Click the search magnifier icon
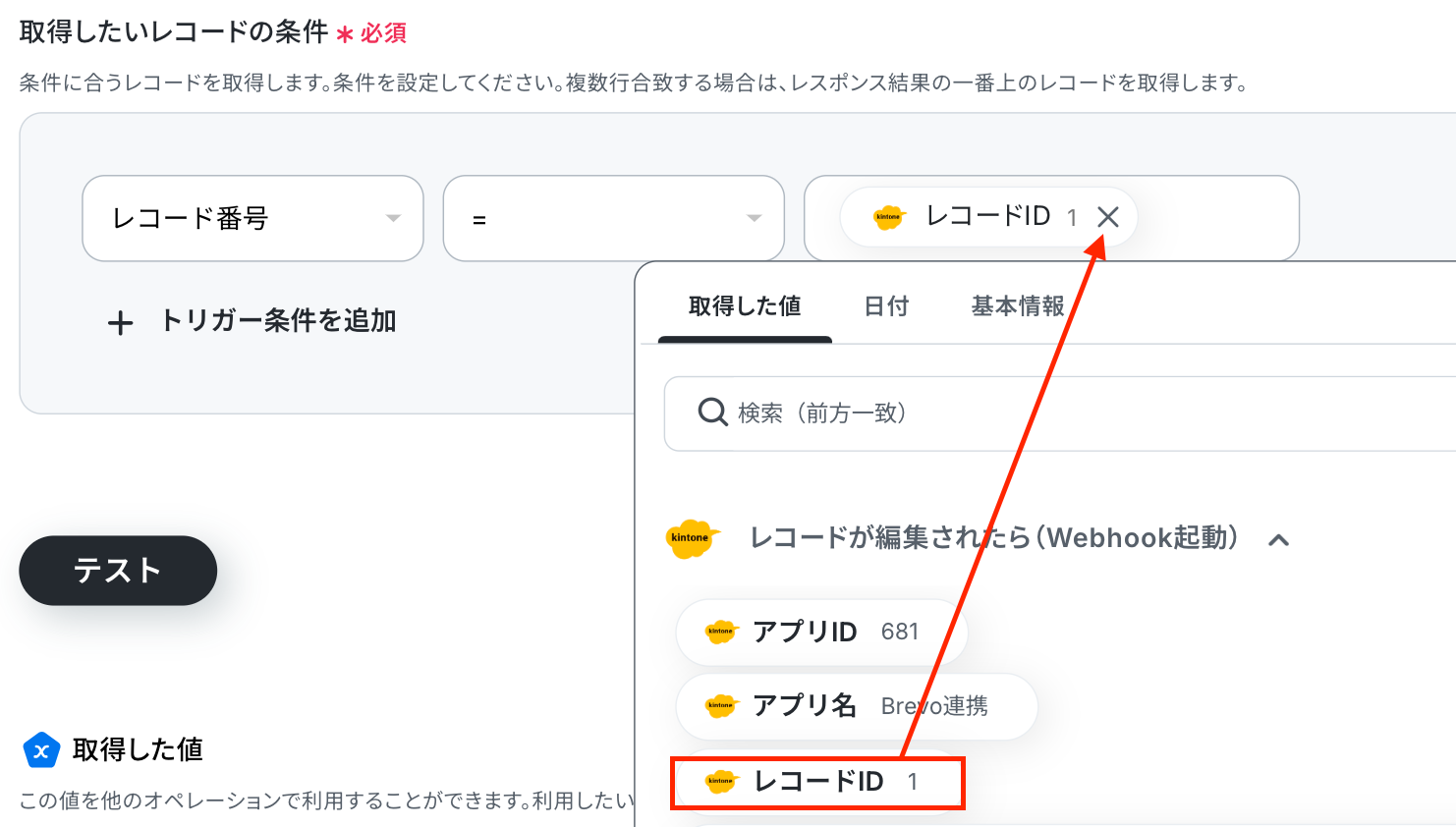 [x=712, y=413]
